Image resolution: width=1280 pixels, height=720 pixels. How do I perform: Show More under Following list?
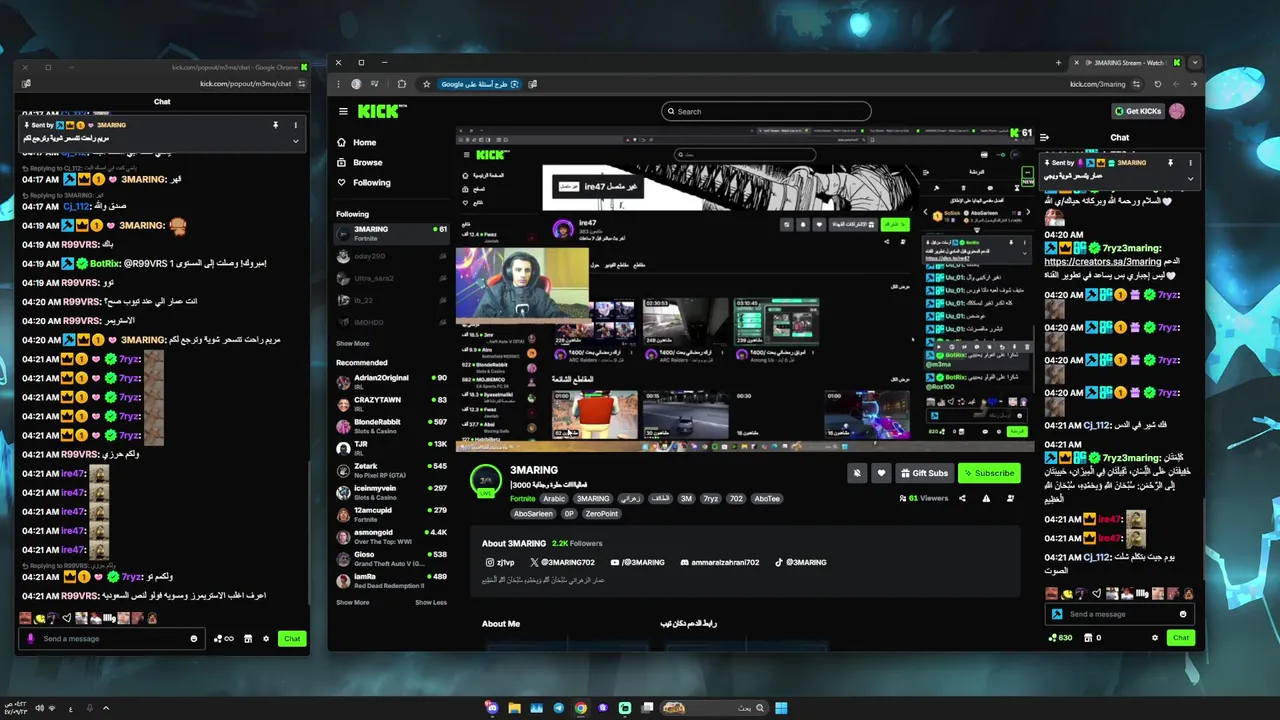(352, 344)
